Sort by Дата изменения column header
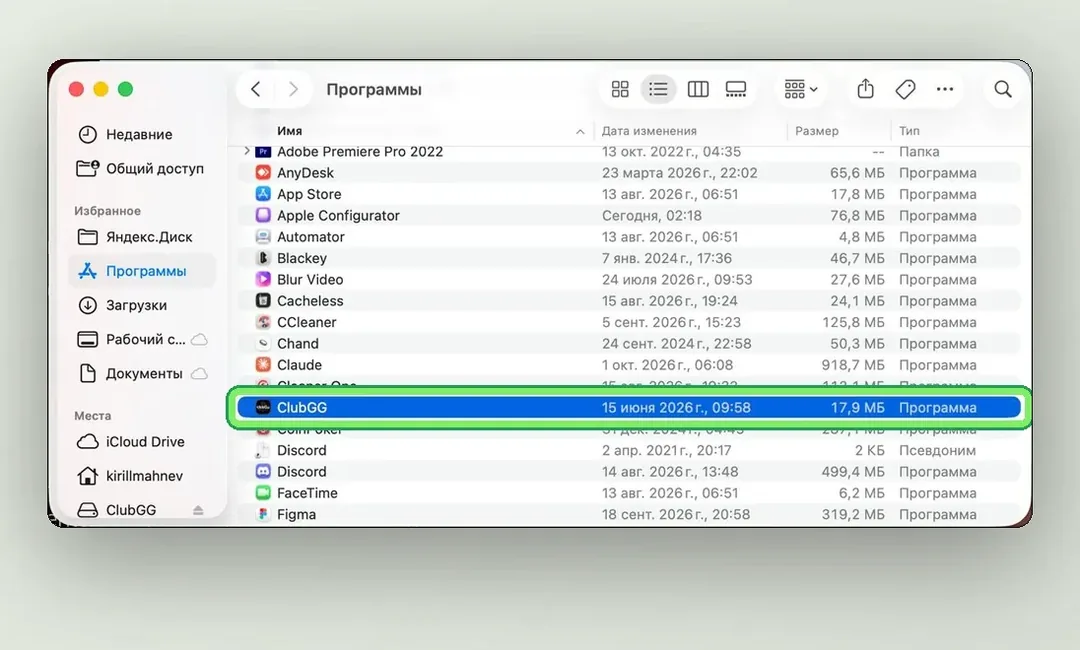 [x=649, y=131]
